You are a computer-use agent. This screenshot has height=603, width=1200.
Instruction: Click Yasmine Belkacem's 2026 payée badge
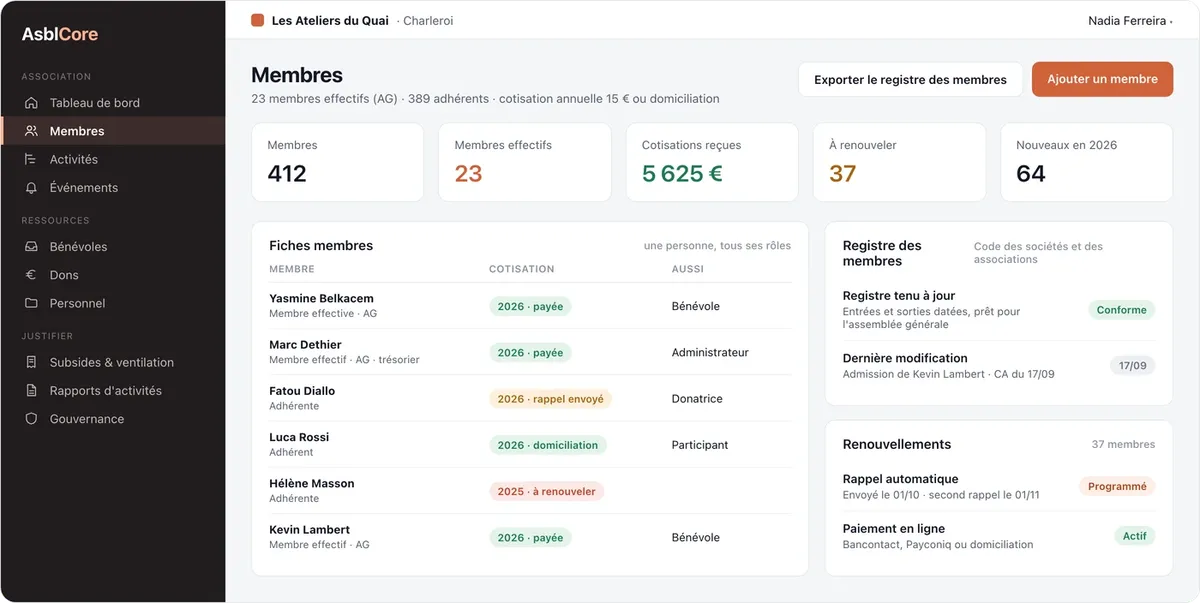coord(530,307)
